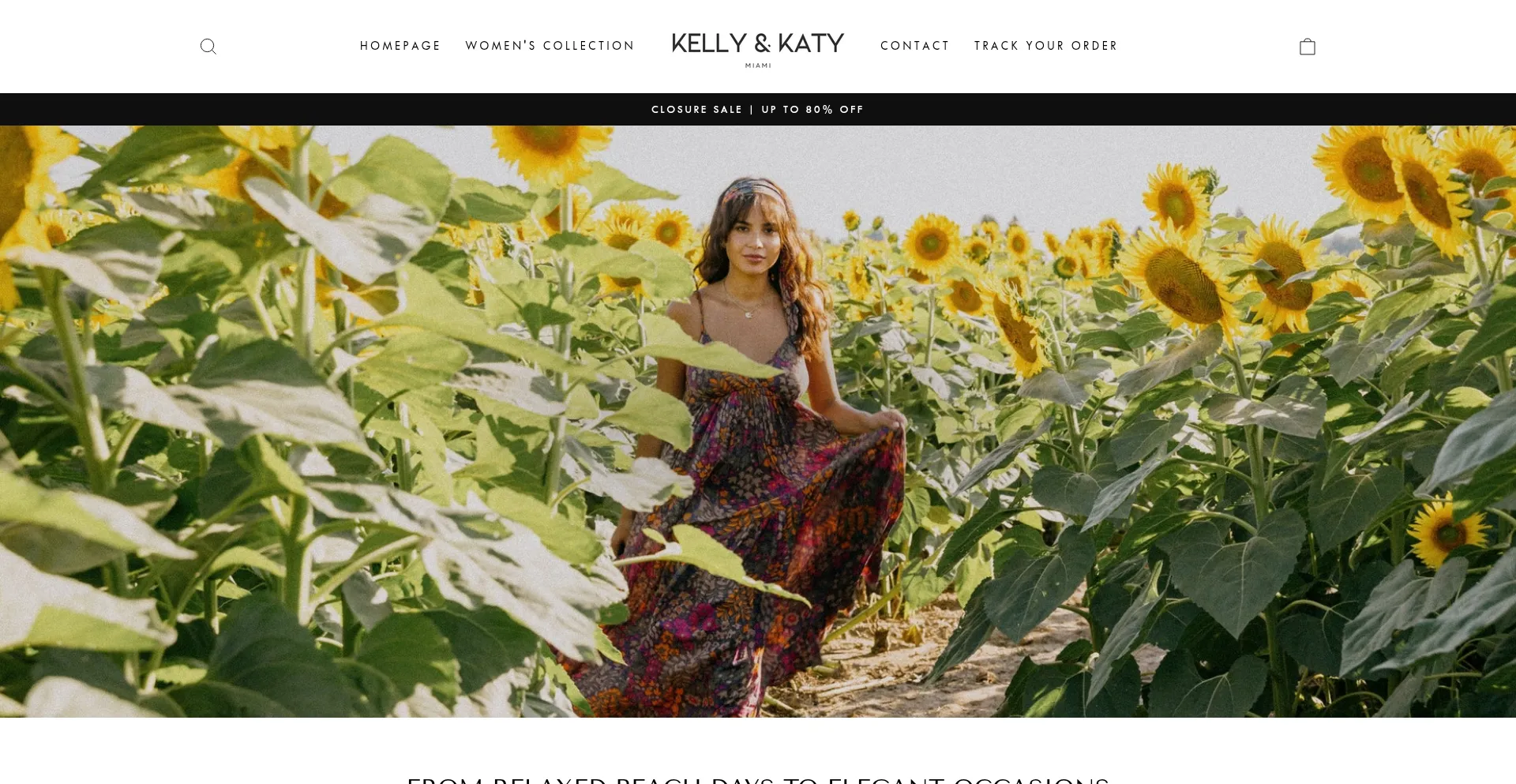Screen dimensions: 1516x784
Task: Open the UP TO 80% OFF promotion
Action: click(812, 109)
